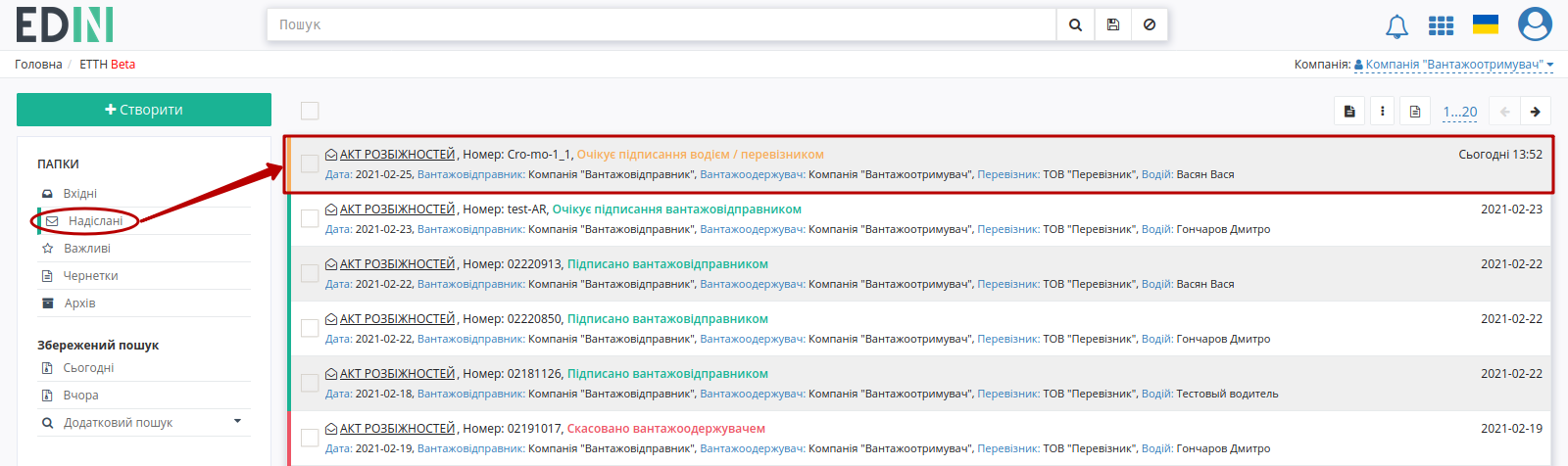The image size is (1568, 466).
Task: Focus the Пошук search field
Action: [661, 24]
